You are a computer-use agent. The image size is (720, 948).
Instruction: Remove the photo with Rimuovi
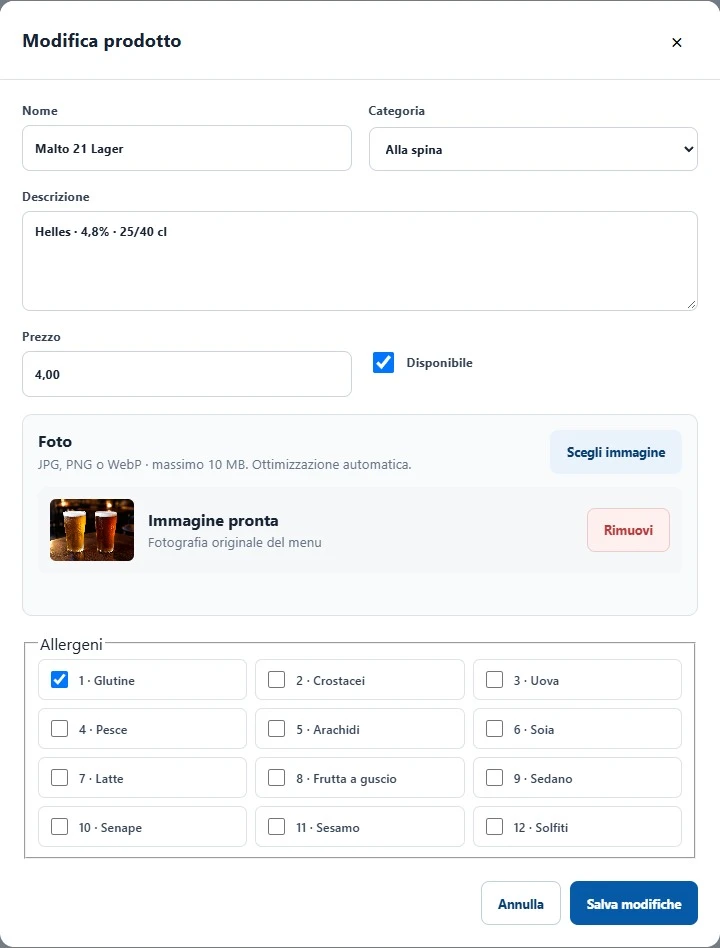(628, 530)
